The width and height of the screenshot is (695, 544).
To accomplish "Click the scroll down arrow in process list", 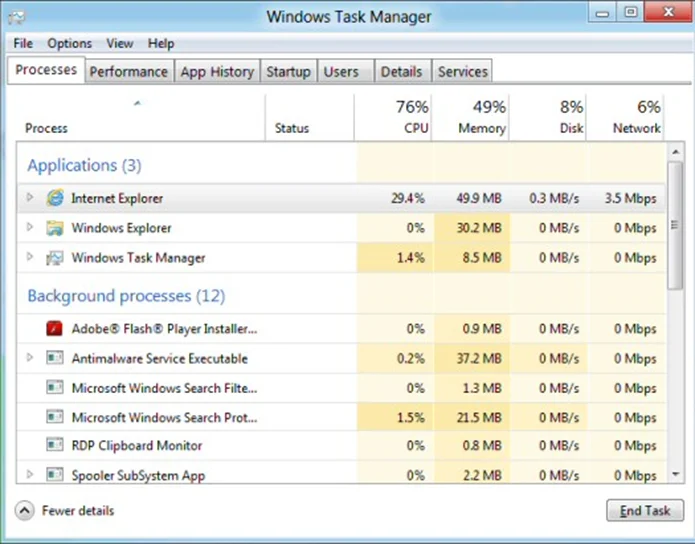I will pos(676,476).
